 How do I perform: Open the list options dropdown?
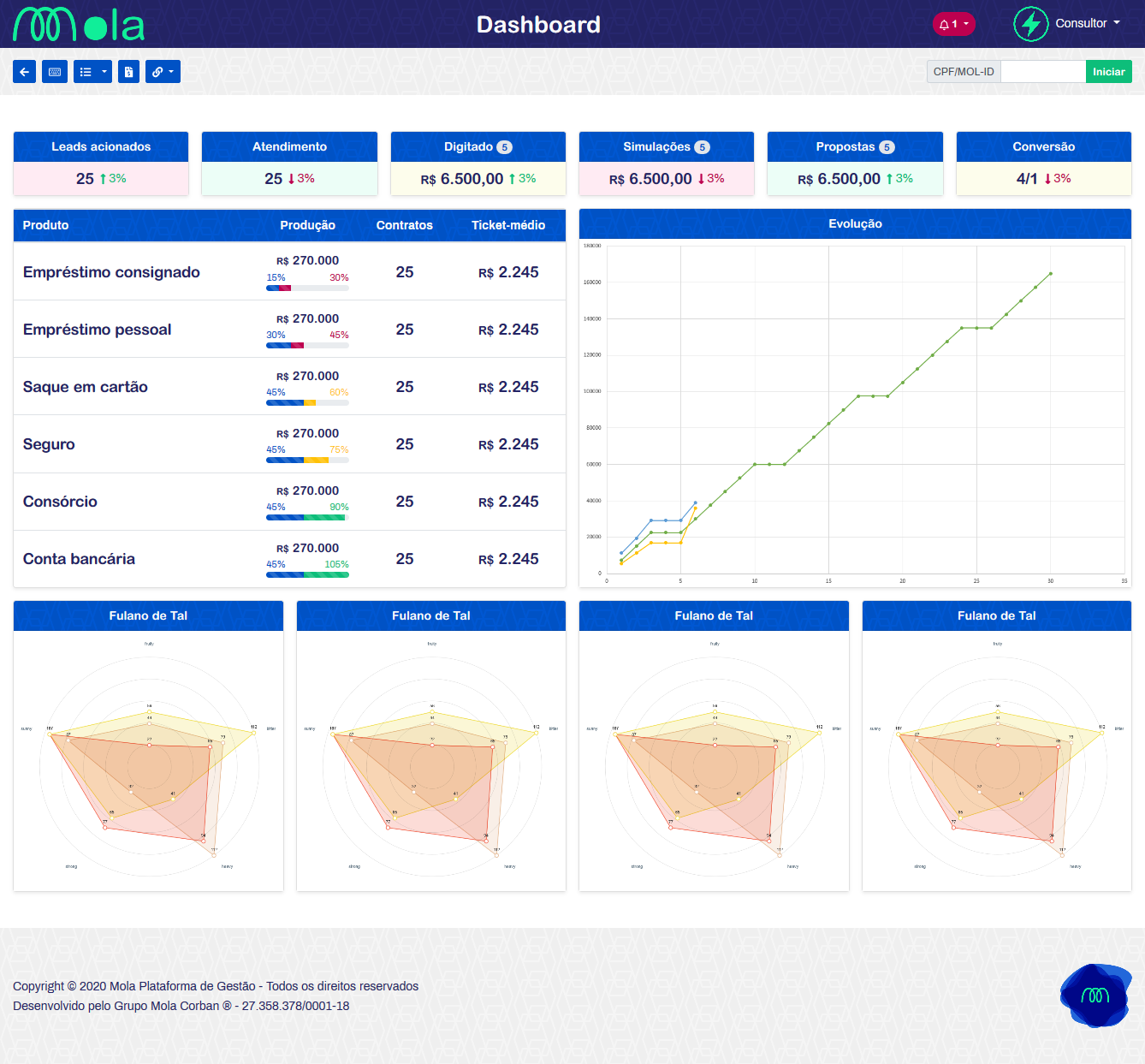pos(92,72)
